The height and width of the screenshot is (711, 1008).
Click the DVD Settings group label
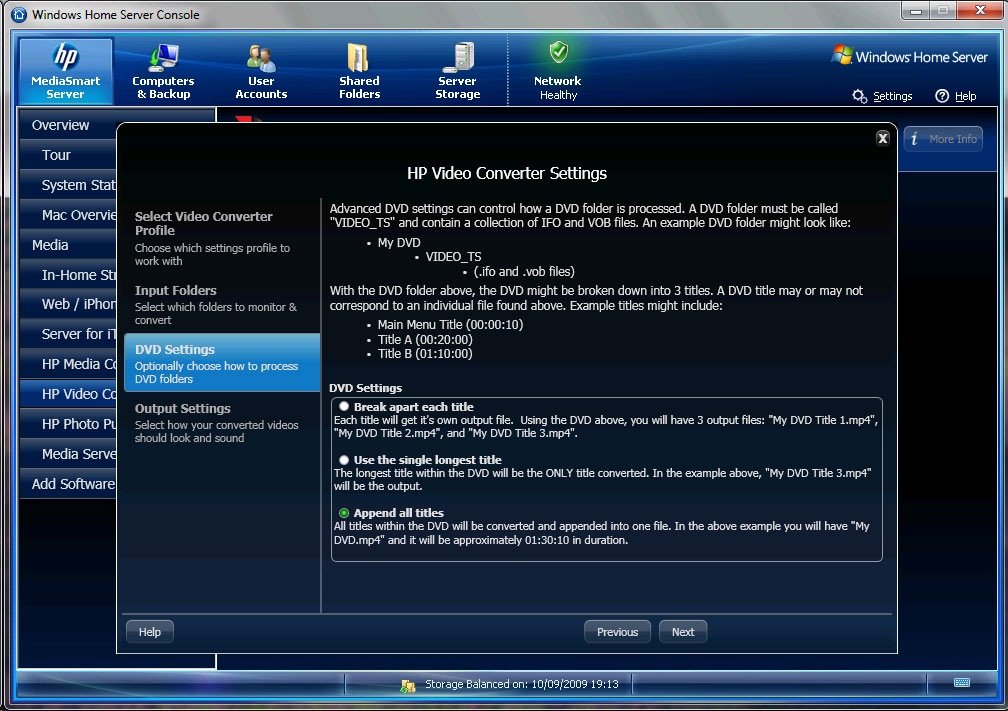coord(365,388)
